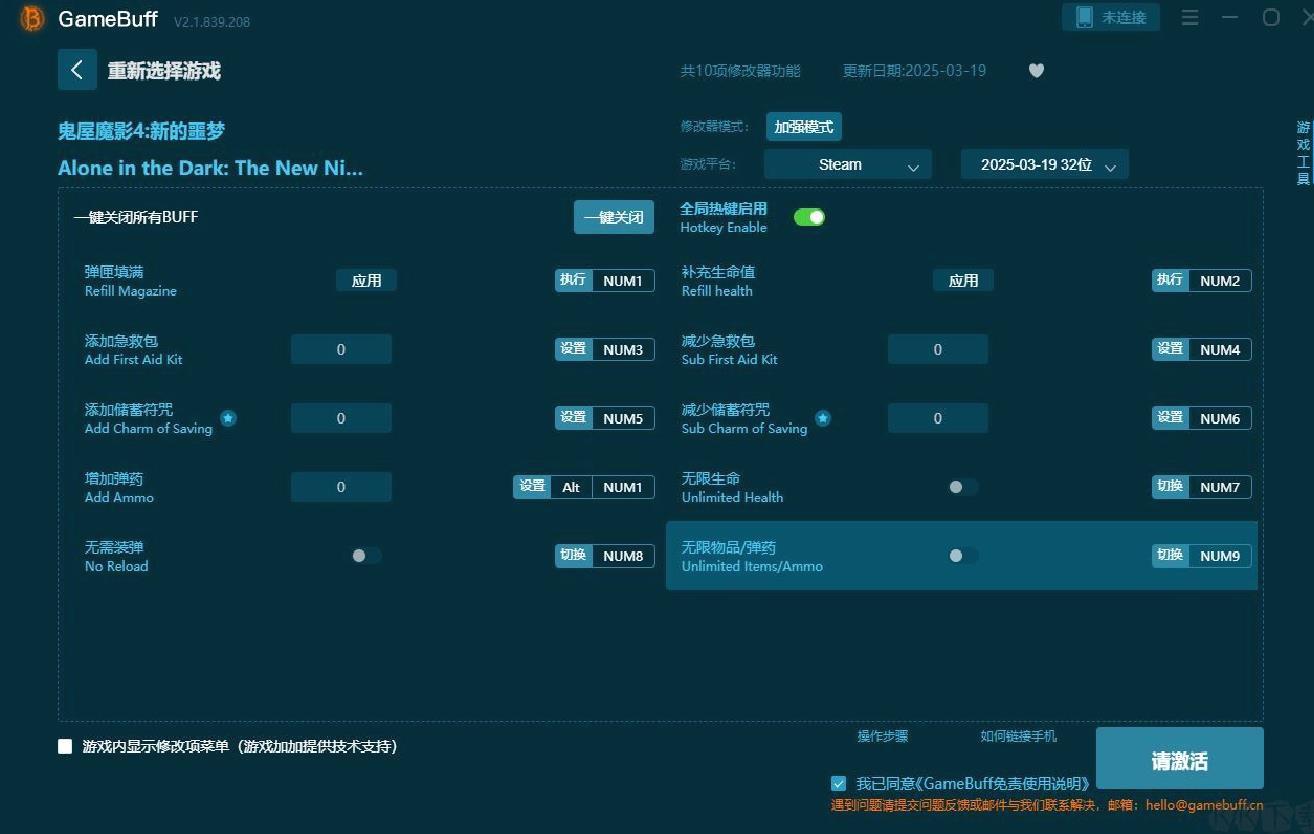Open the Steam platform dropdown
The width and height of the screenshot is (1314, 834).
pos(848,165)
